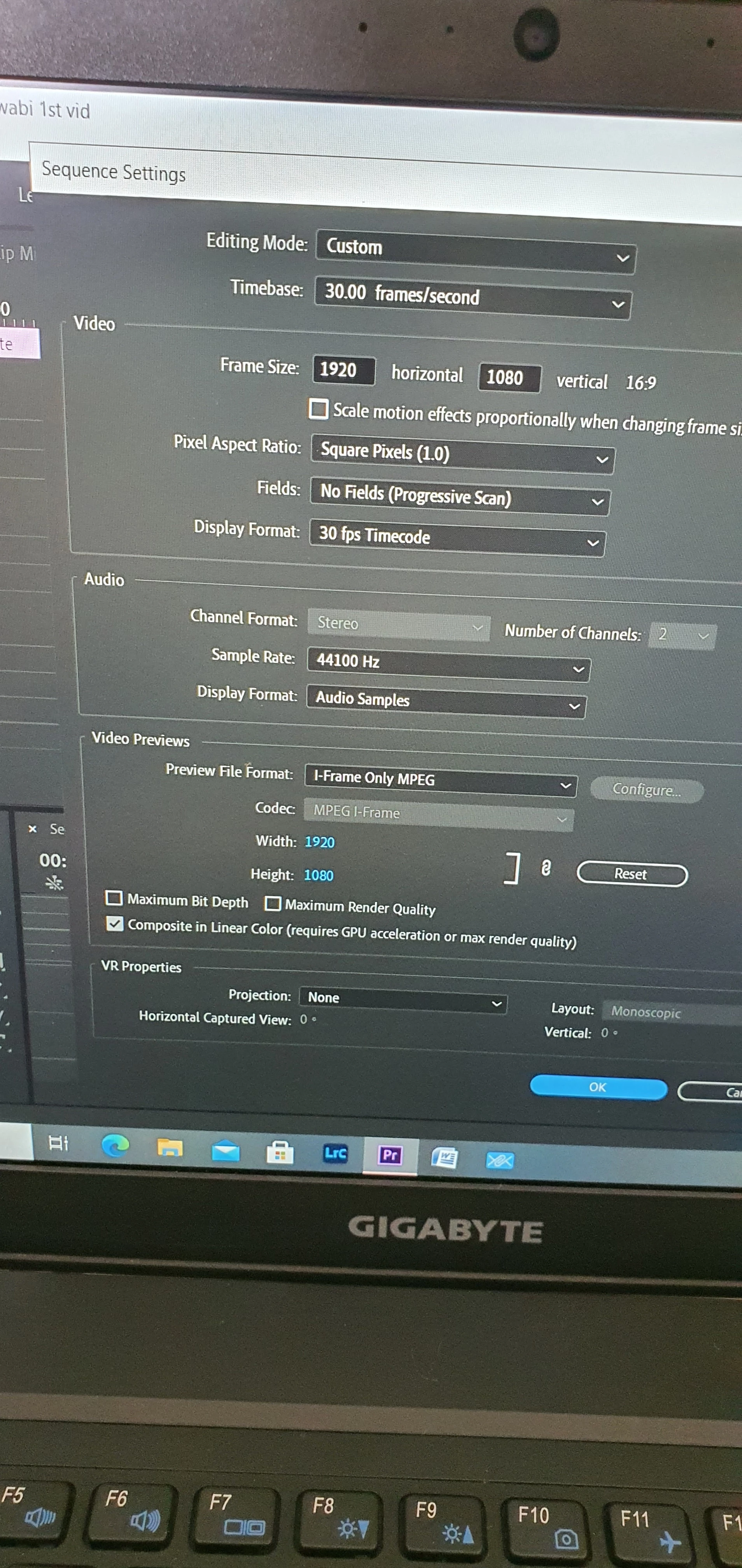
Task: Click the Number of Channels dropdown
Action: point(682,635)
